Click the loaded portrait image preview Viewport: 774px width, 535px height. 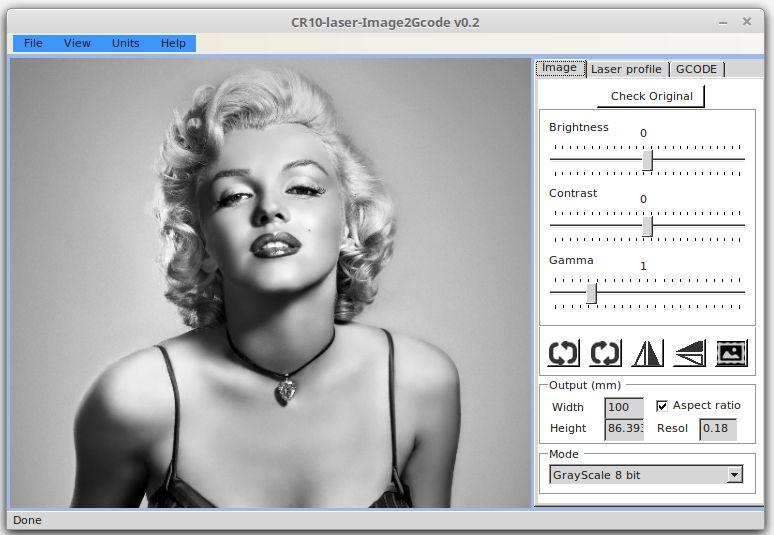pyautogui.click(x=270, y=283)
